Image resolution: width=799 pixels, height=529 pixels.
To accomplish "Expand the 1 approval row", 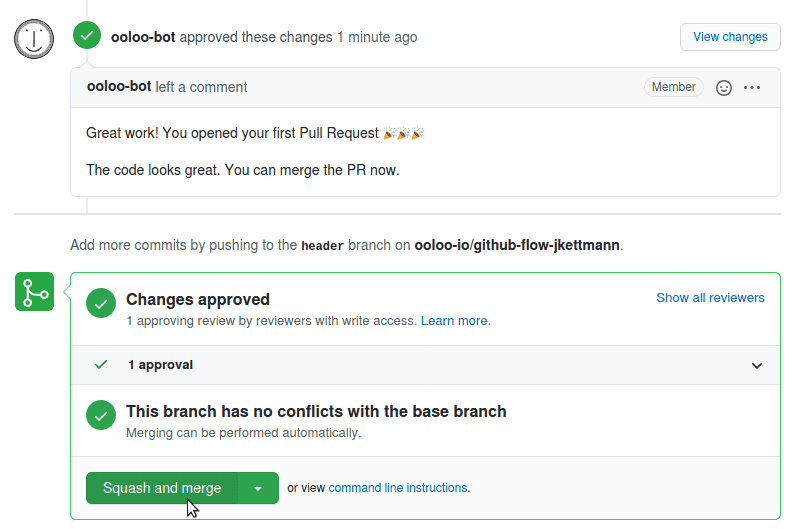I will click(425, 365).
